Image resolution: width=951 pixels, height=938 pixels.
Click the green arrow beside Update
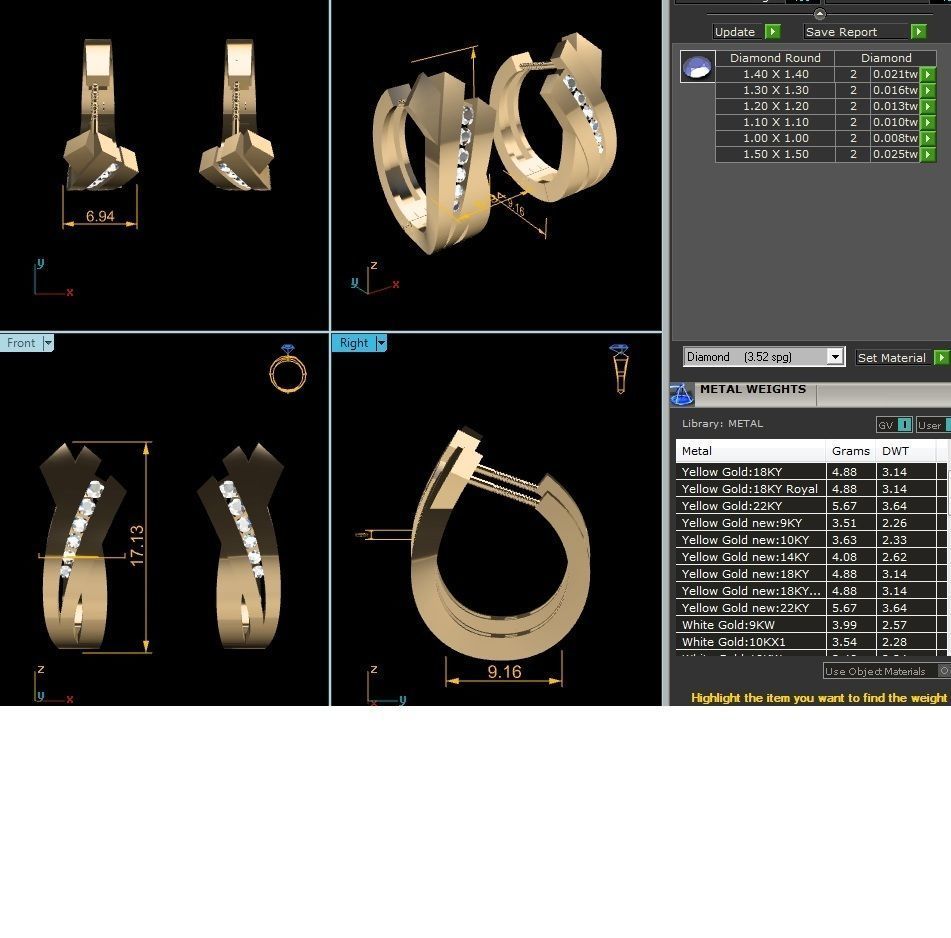click(773, 32)
